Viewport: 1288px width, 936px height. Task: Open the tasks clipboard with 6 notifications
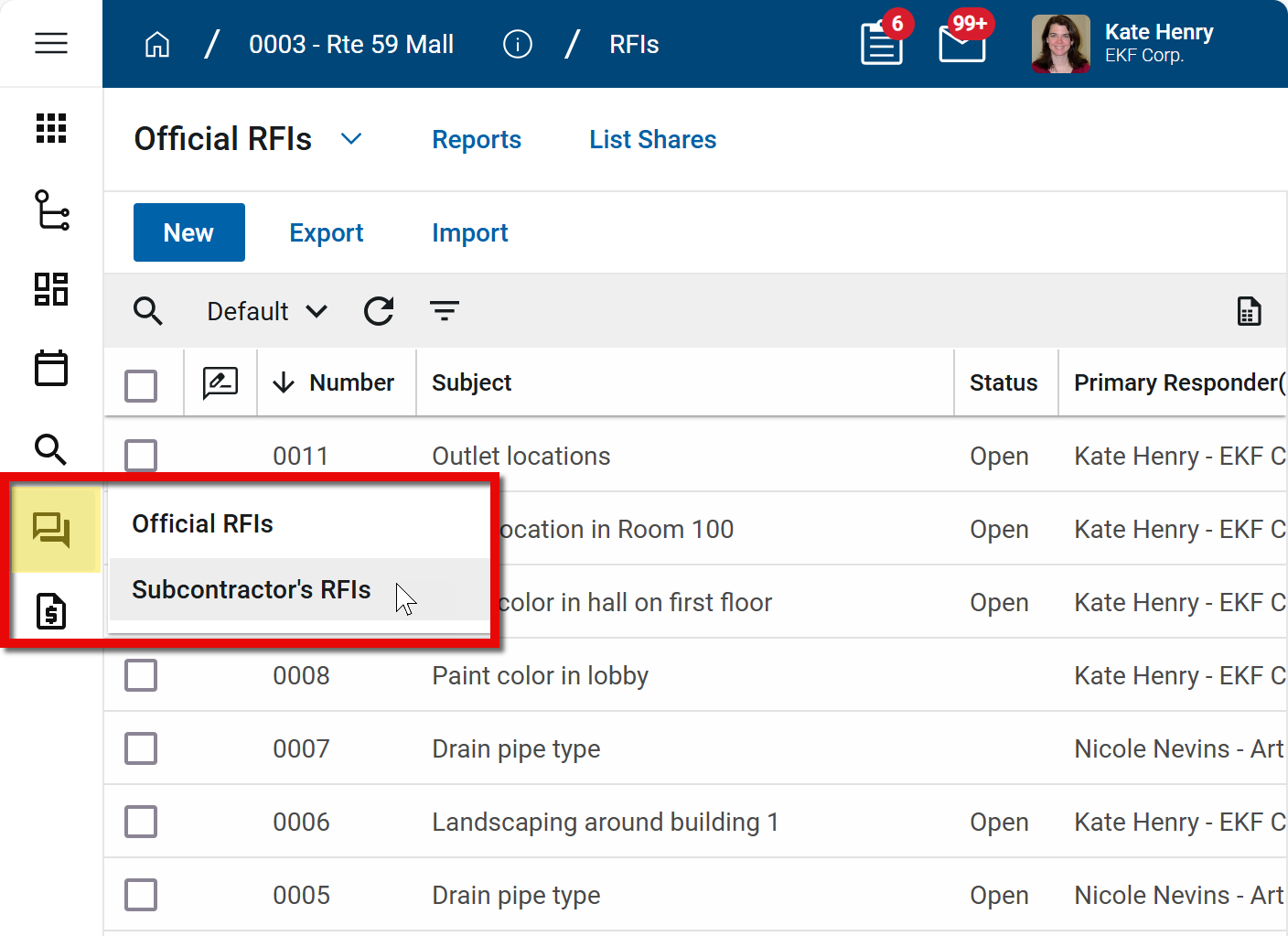coord(881,44)
